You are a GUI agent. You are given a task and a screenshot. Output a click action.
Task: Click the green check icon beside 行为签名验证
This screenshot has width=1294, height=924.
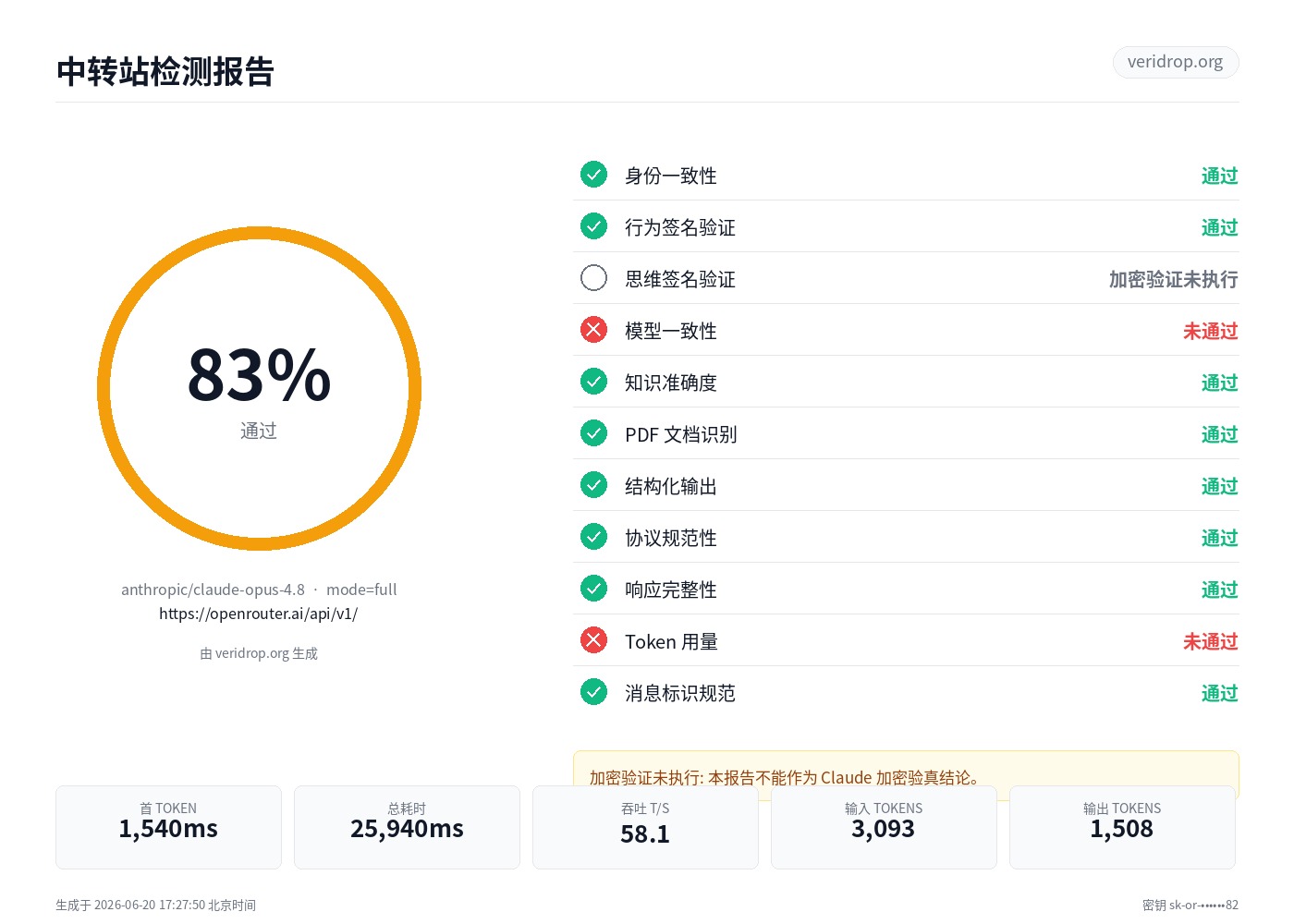pos(593,226)
